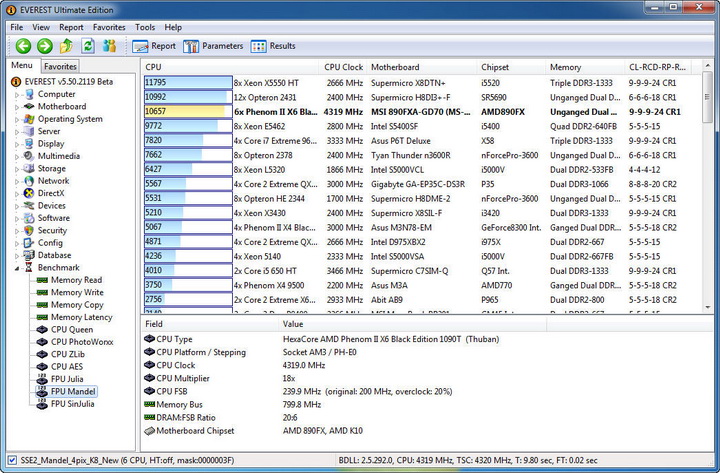Open the File menu
The height and width of the screenshot is (473, 720).
click(17, 28)
